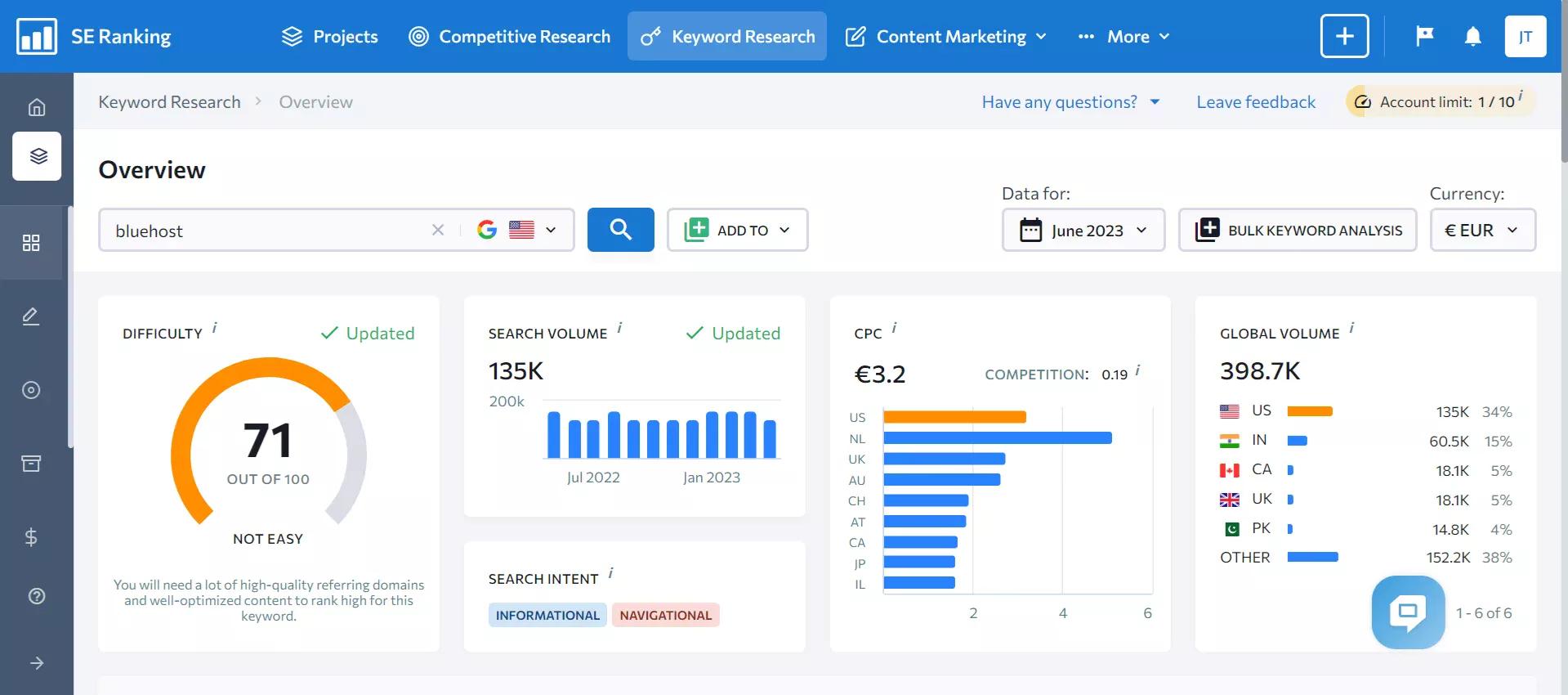Click the US flag in Global Volume

click(1229, 411)
